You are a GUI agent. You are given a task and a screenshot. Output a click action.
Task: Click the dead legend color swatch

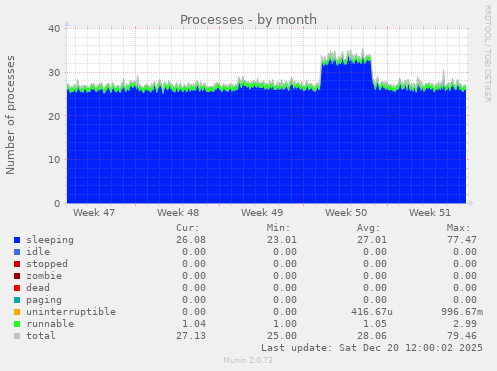click(x=17, y=288)
